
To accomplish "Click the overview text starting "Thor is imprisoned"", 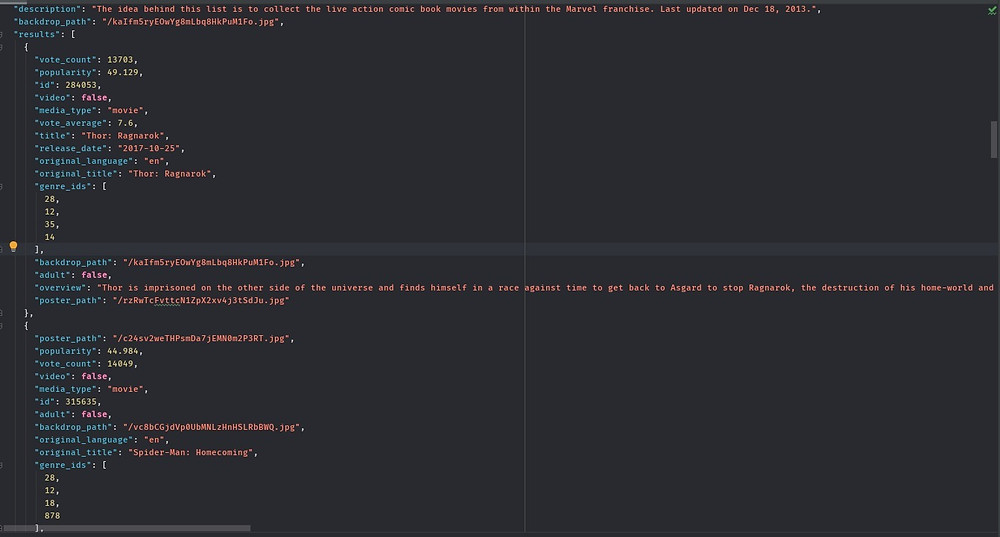I will click(x=545, y=288).
